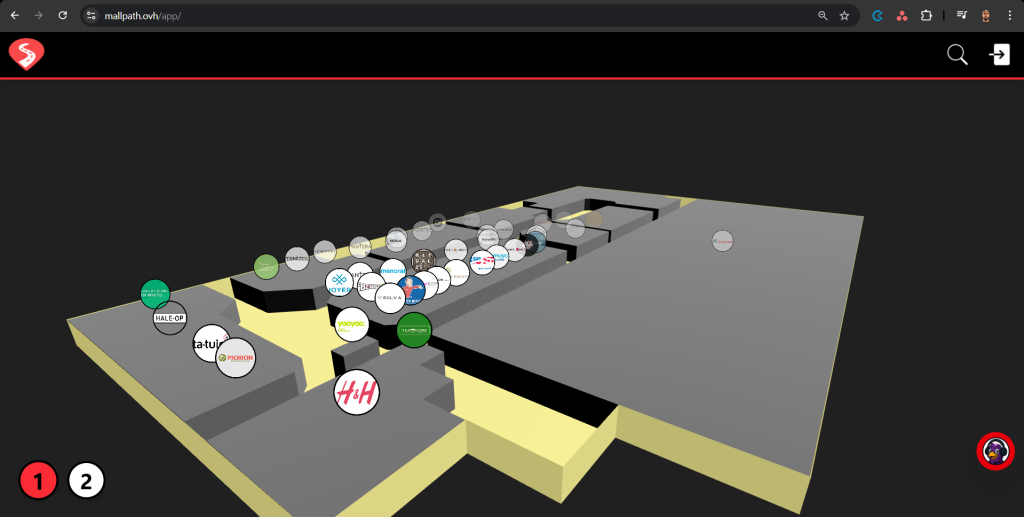1024x517 pixels.
Task: Select the HALE-OP store marker
Action: pos(170,318)
